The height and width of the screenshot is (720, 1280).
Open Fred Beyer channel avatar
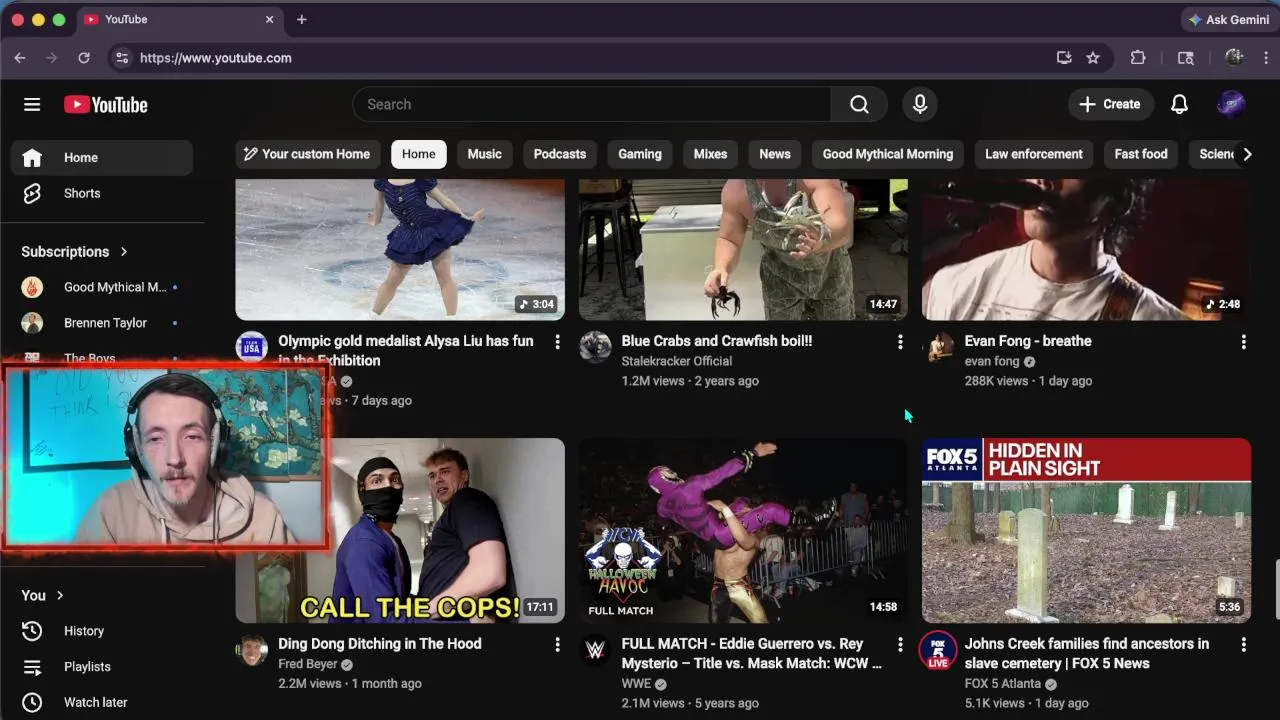click(x=252, y=650)
